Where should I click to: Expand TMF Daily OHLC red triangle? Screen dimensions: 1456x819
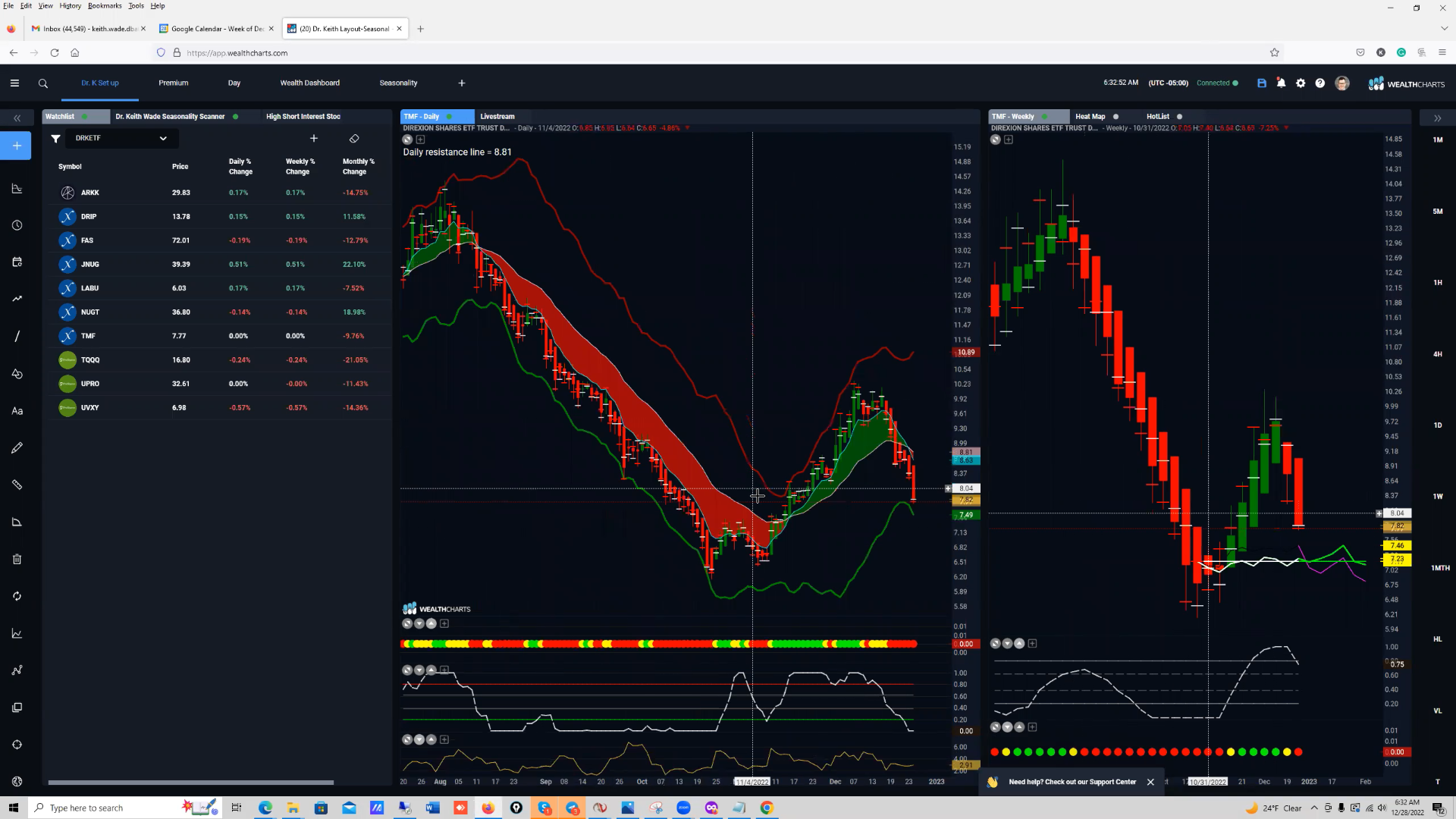[x=688, y=128]
